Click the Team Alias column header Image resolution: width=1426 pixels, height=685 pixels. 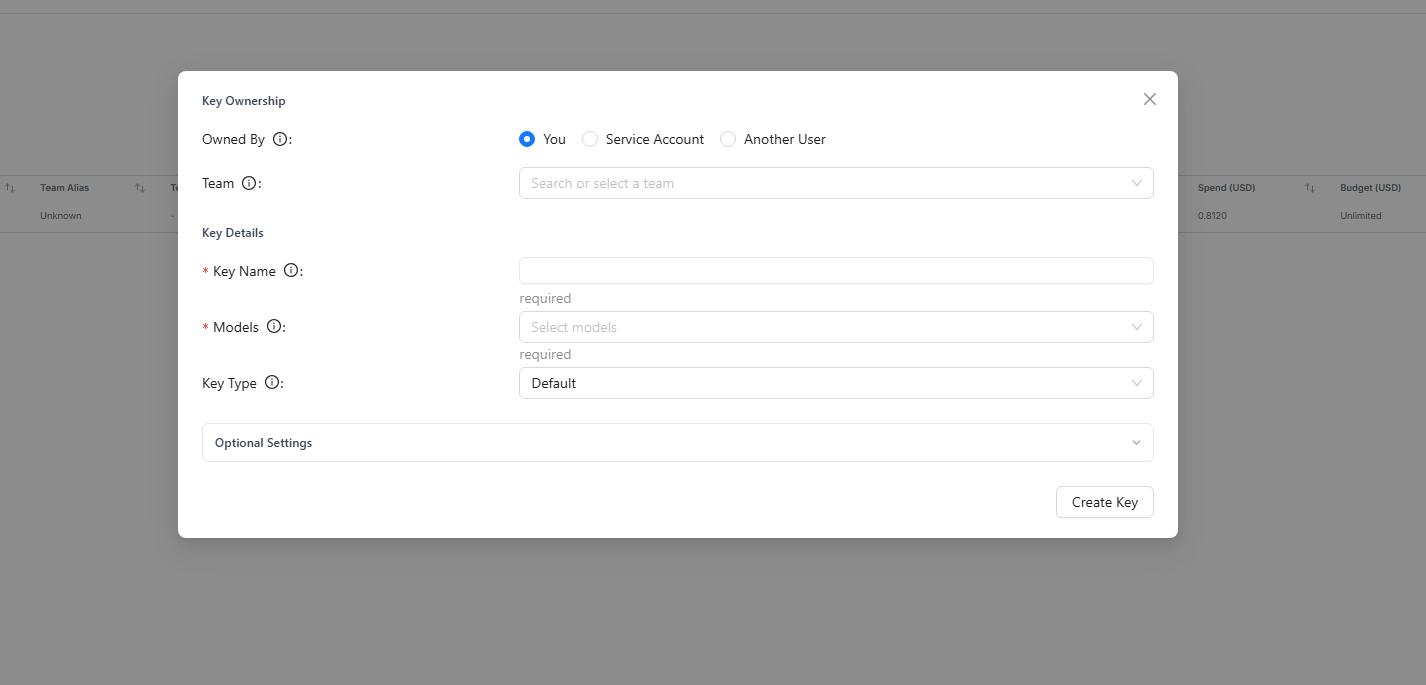(64, 188)
